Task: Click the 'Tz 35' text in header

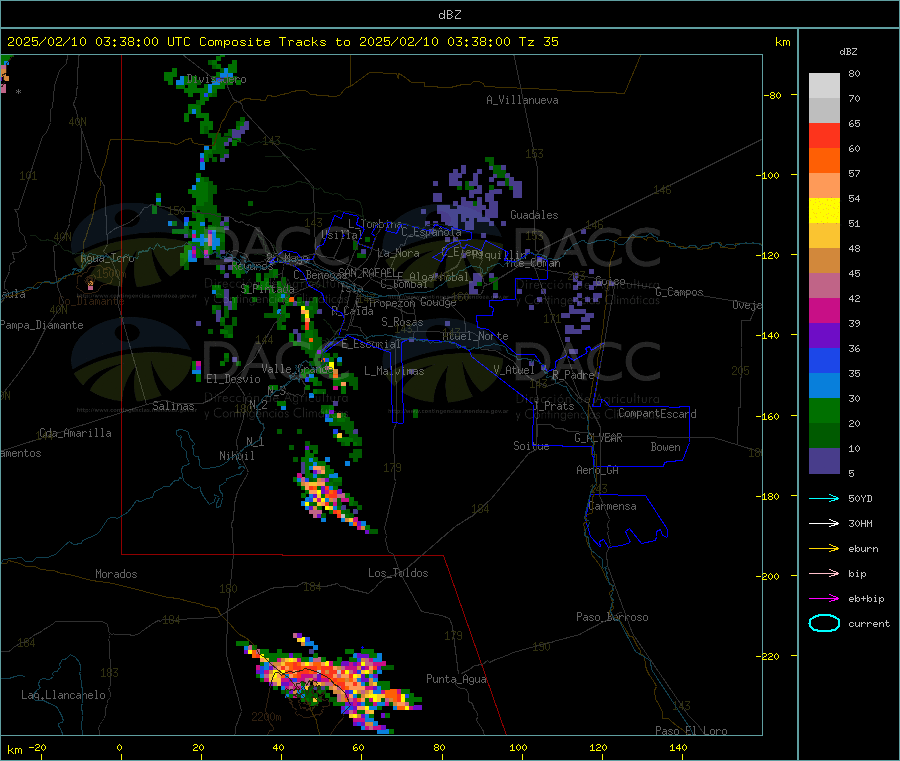Action: click(x=538, y=42)
